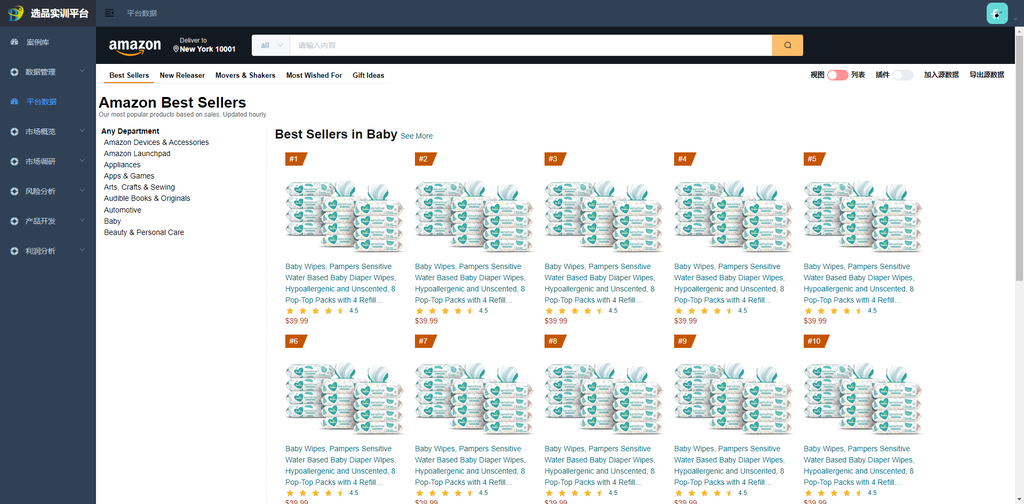1024x504 pixels.
Task: Click the plus icon beside 风险分析
Action: [x=14, y=191]
